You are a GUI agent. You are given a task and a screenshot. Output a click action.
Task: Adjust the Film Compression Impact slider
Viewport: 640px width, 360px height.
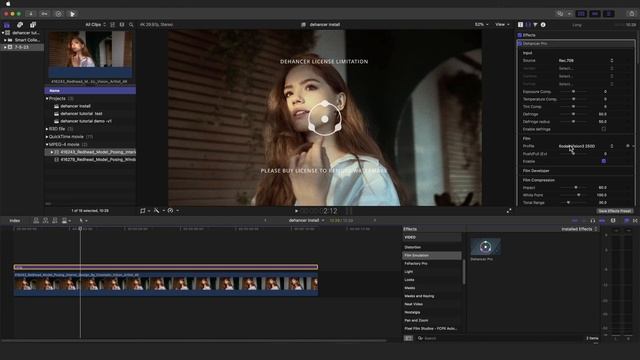[x=575, y=187]
